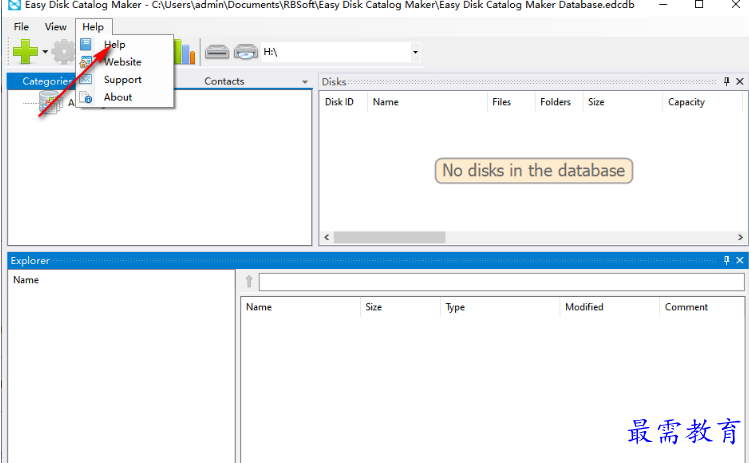Sort Disks by Name column
Viewport: 749px width, 463px height.
click(x=427, y=102)
